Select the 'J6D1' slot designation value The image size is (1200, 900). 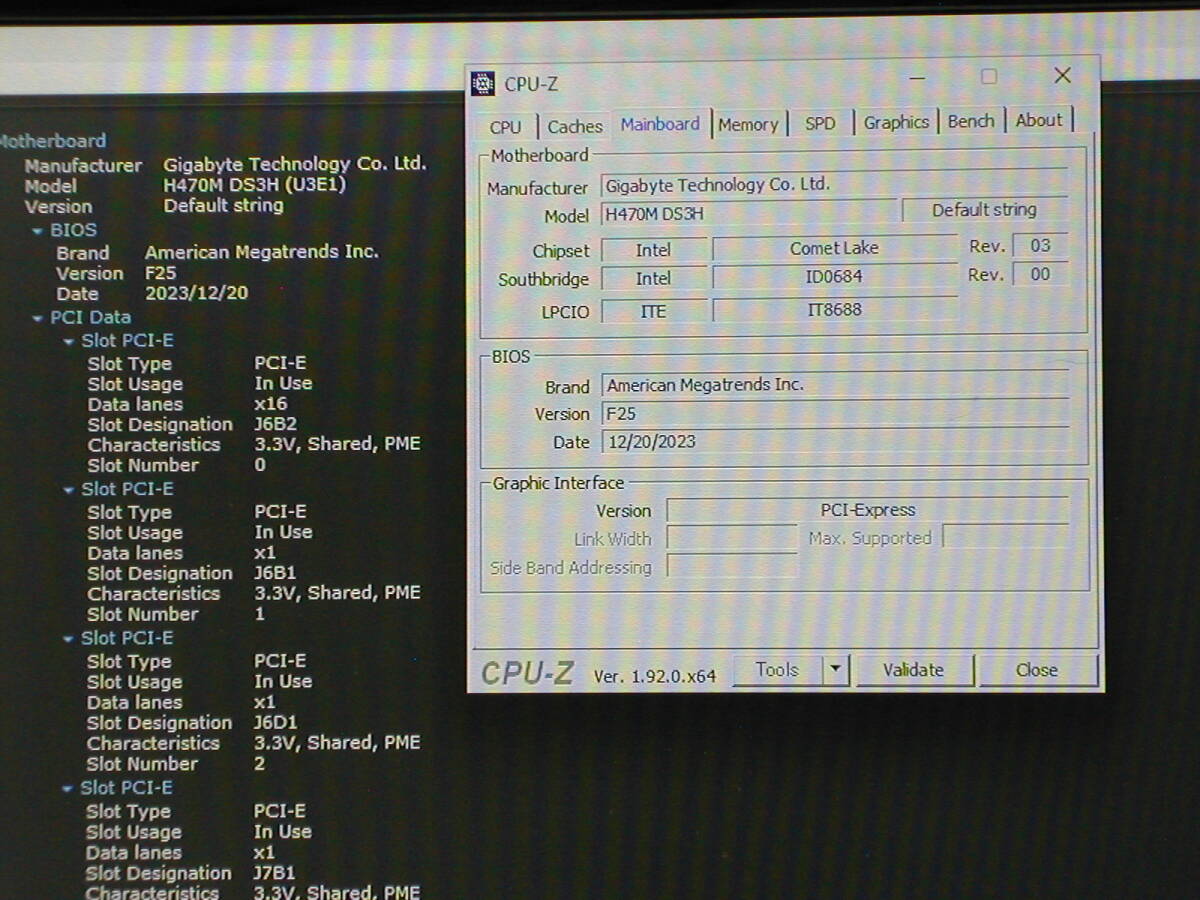tap(276, 722)
